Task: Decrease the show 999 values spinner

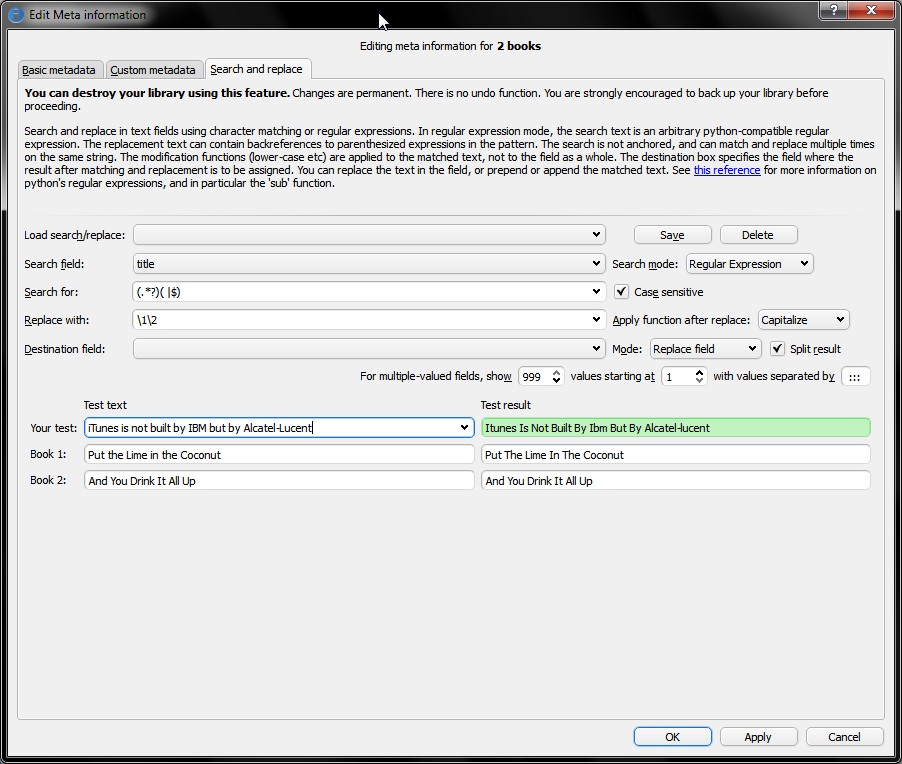Action: [x=556, y=380]
